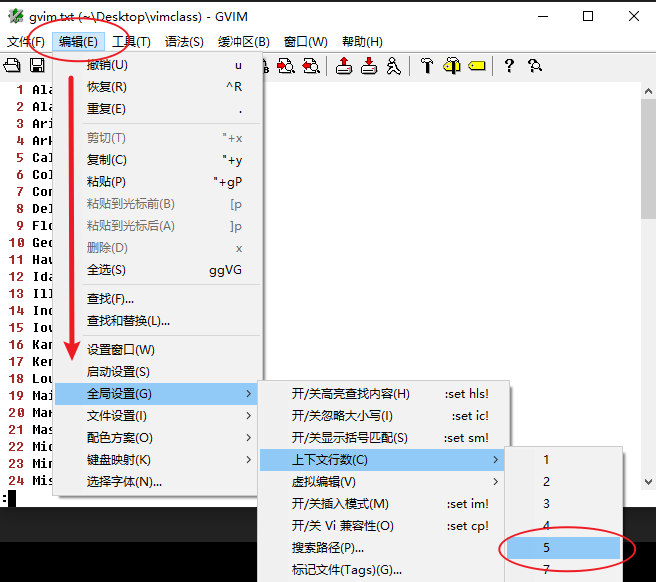Click the Save Session toolbar icon

pos(369,66)
